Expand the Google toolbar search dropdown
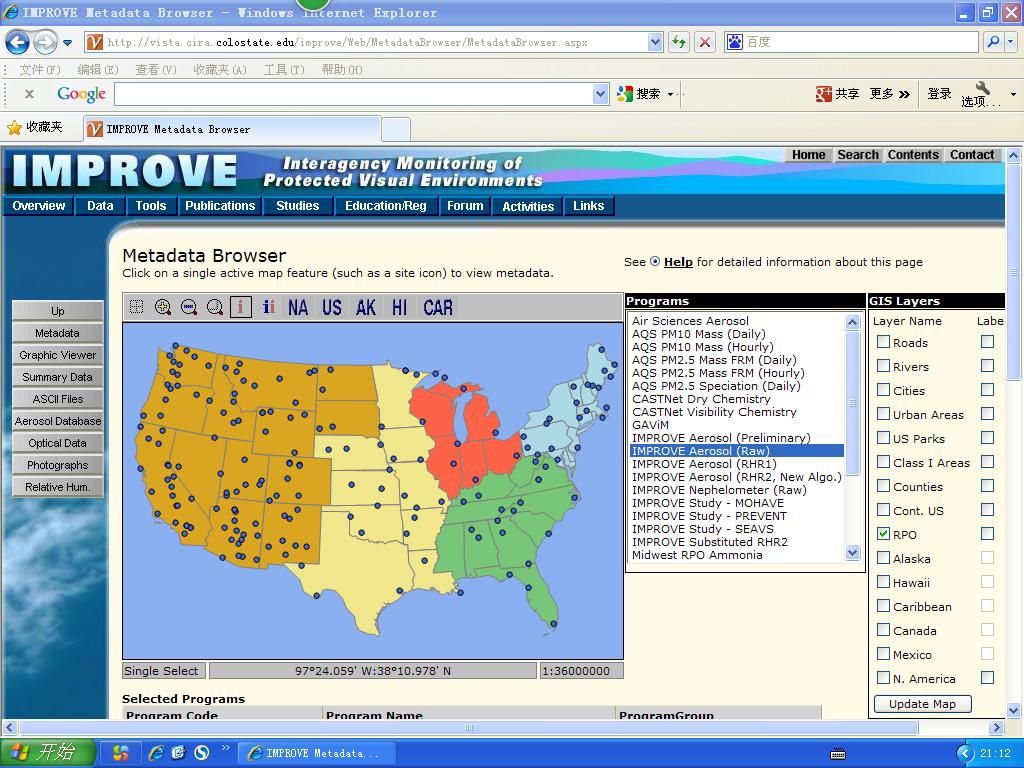The height and width of the screenshot is (768, 1024). (x=600, y=93)
